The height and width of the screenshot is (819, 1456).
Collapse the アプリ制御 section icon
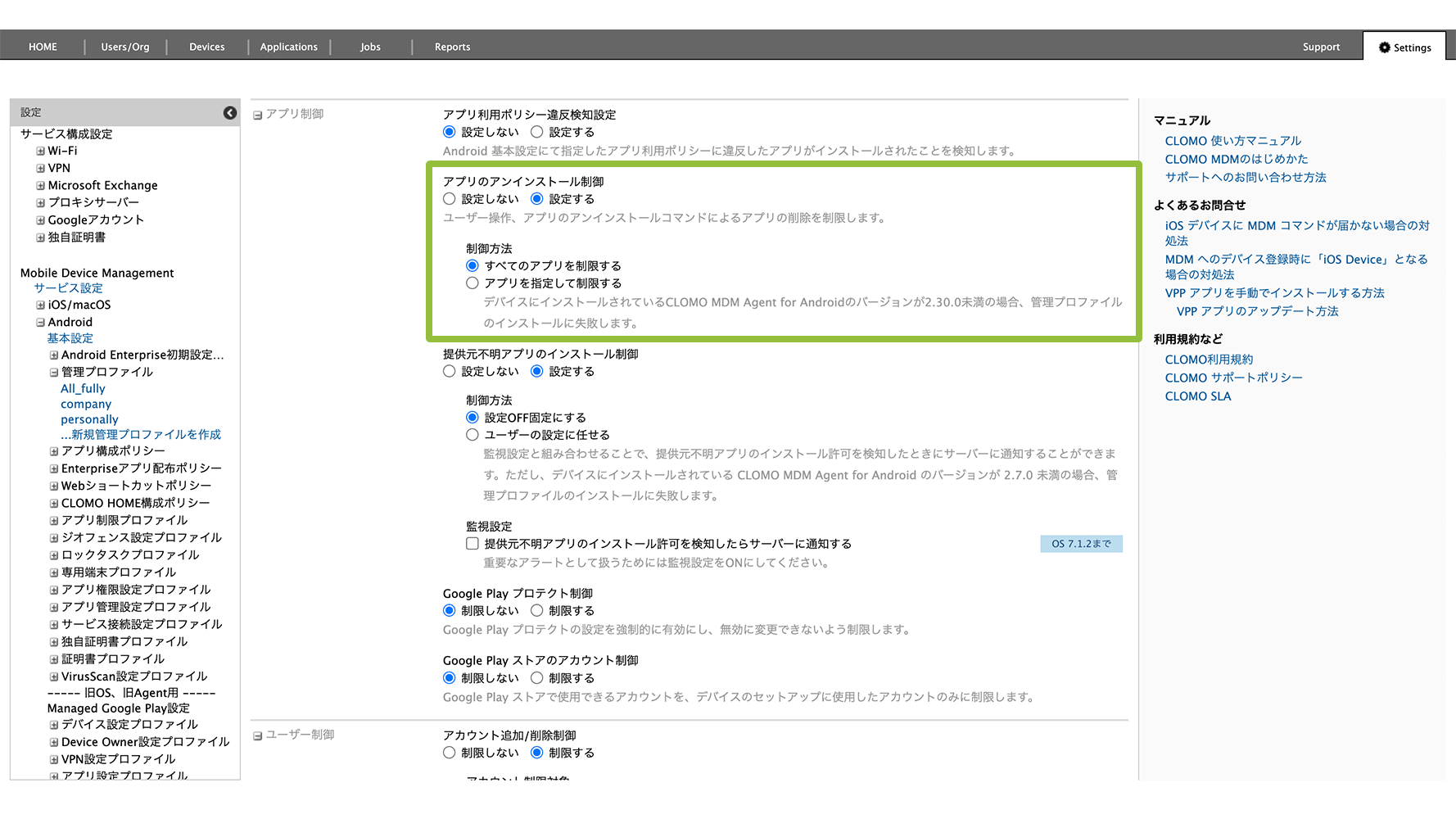(258, 115)
